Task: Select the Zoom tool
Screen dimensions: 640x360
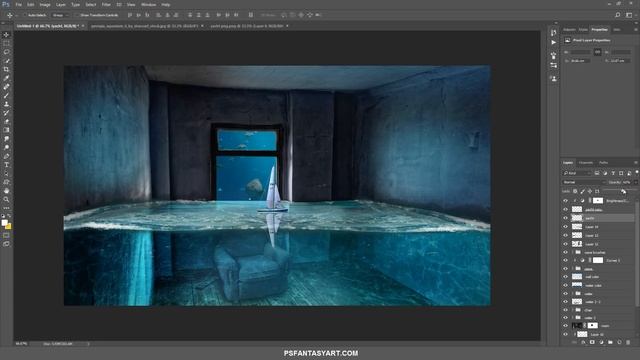Action: pyautogui.click(x=6, y=200)
